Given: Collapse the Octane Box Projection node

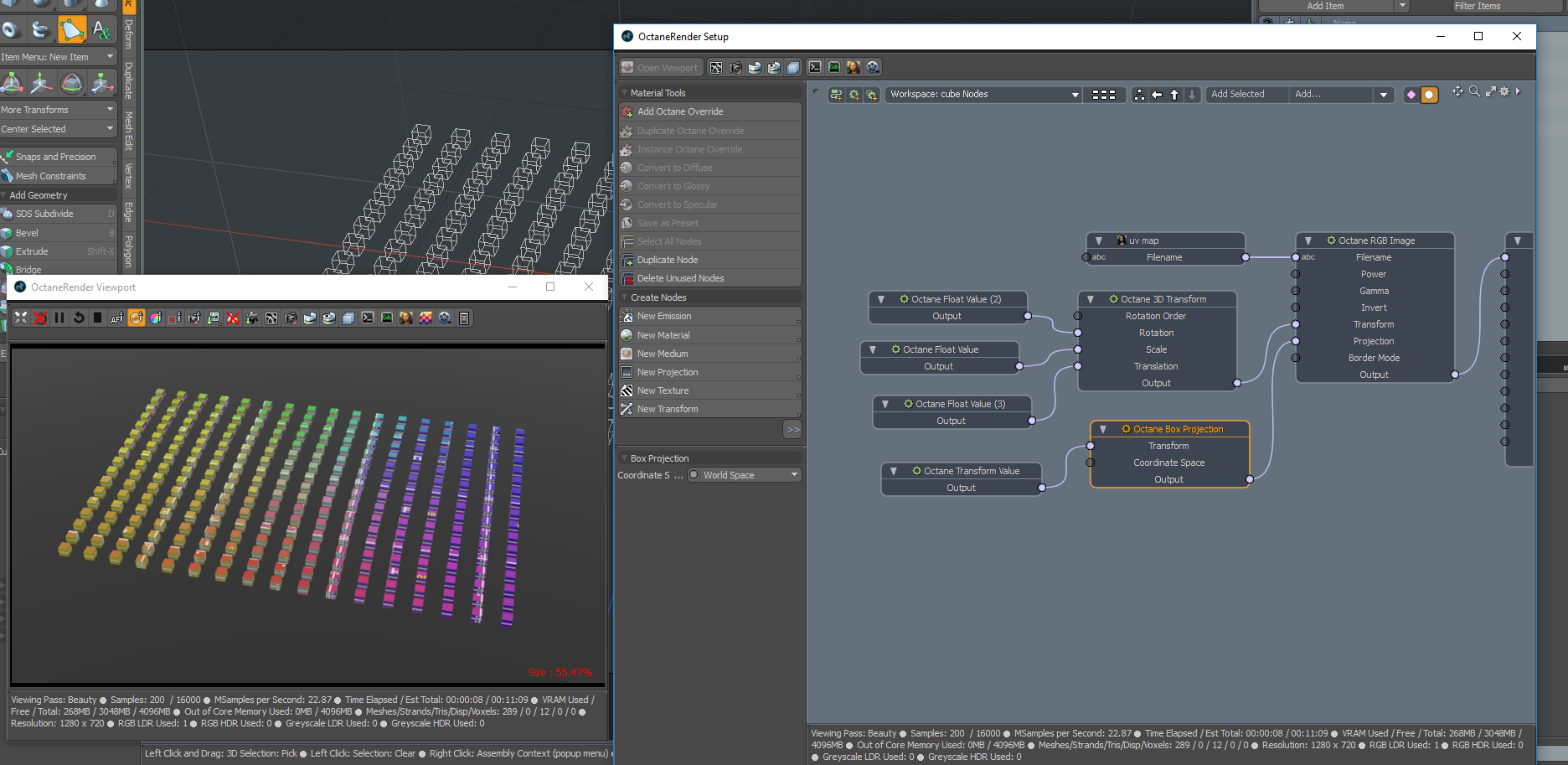Looking at the screenshot, I should (1103, 429).
